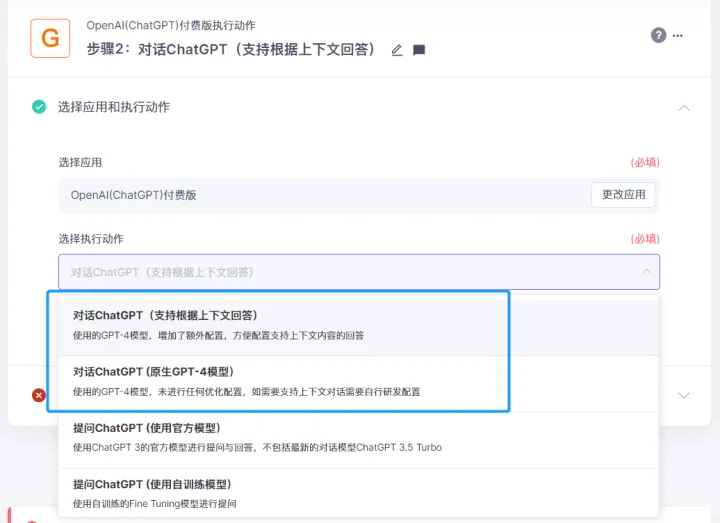The width and height of the screenshot is (720, 523).
Task: Open the comment note icon beside step title
Action: pyautogui.click(x=419, y=50)
